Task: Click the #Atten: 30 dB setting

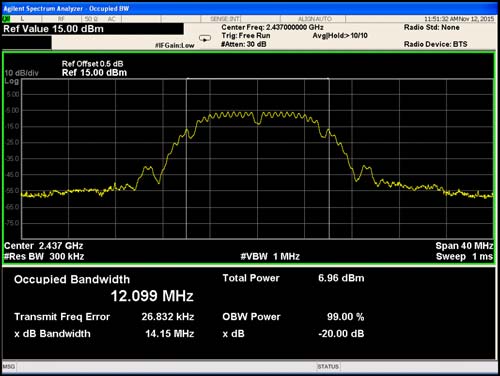Action: (244, 44)
